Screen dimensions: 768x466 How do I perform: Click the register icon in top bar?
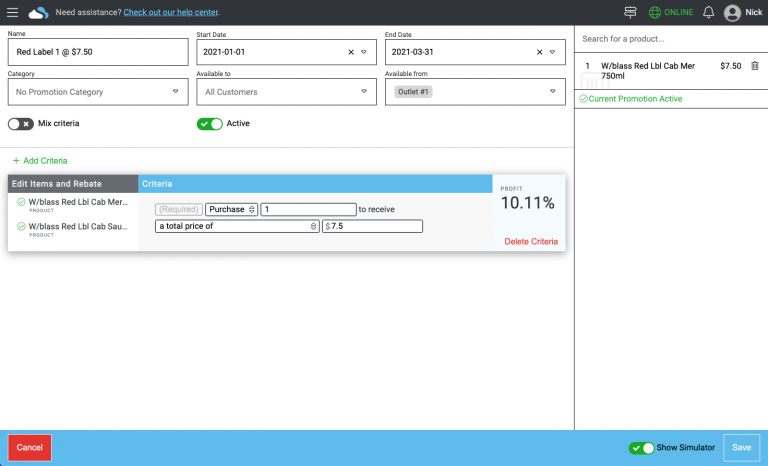630,13
